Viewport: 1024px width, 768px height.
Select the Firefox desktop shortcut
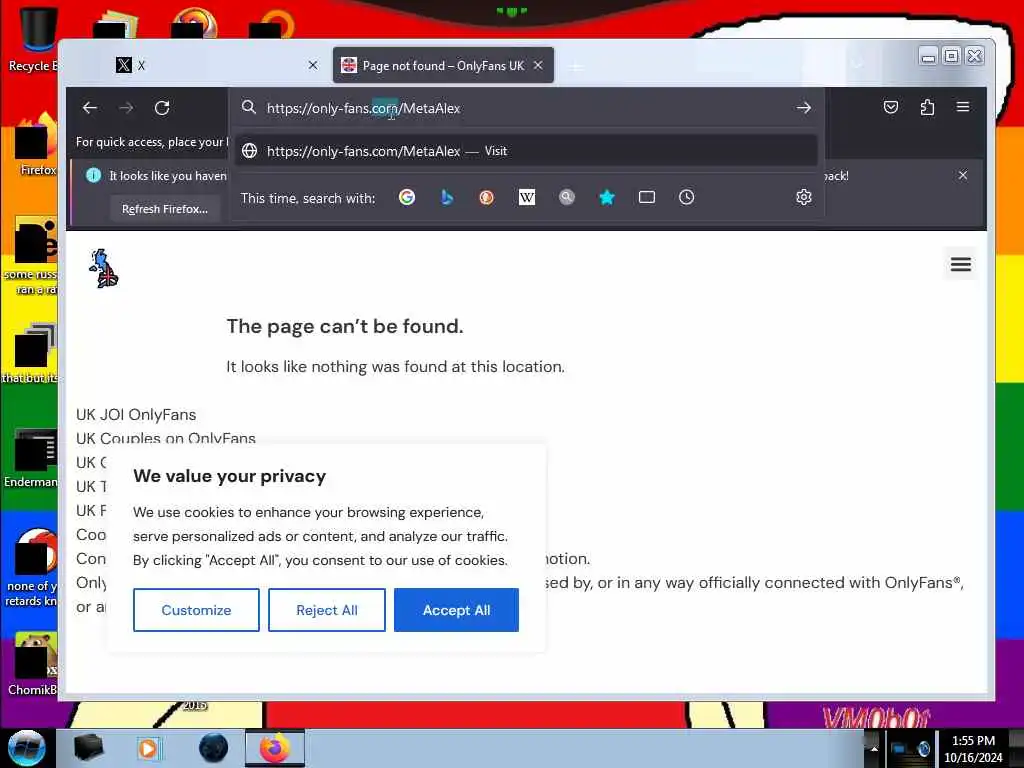(36, 145)
